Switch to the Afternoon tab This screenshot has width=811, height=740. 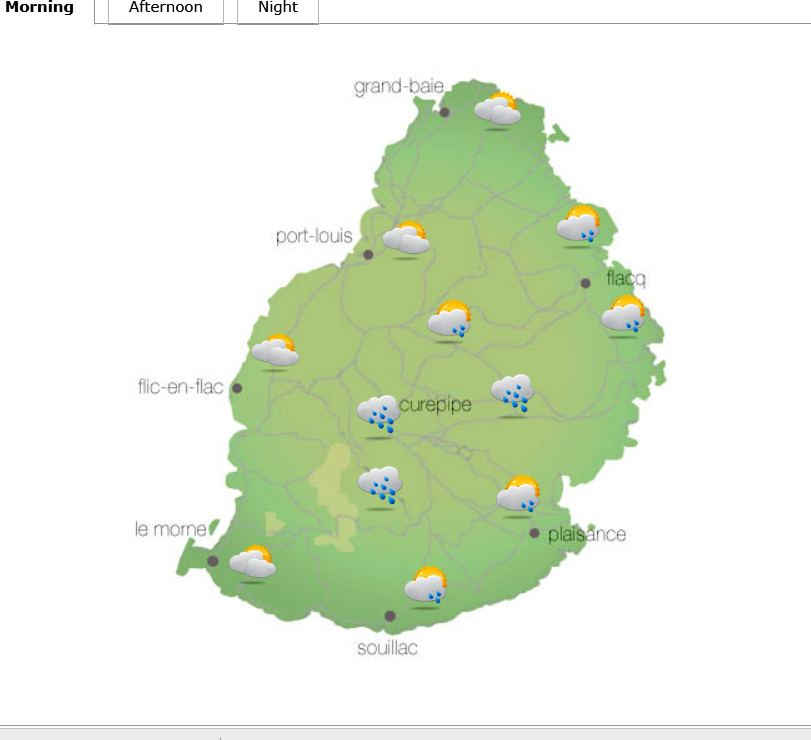[x=165, y=8]
